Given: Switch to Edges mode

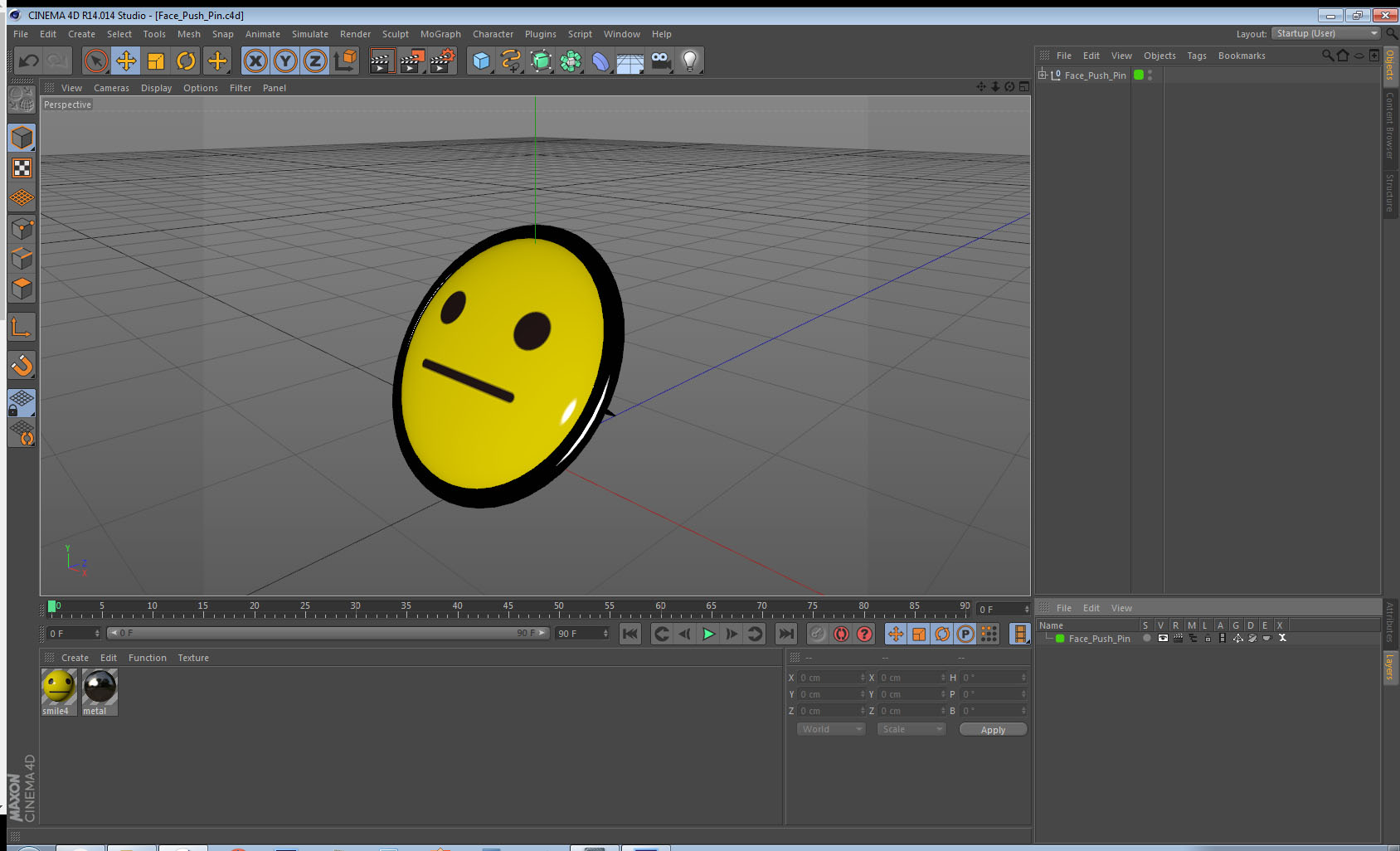Looking at the screenshot, I should 22,258.
